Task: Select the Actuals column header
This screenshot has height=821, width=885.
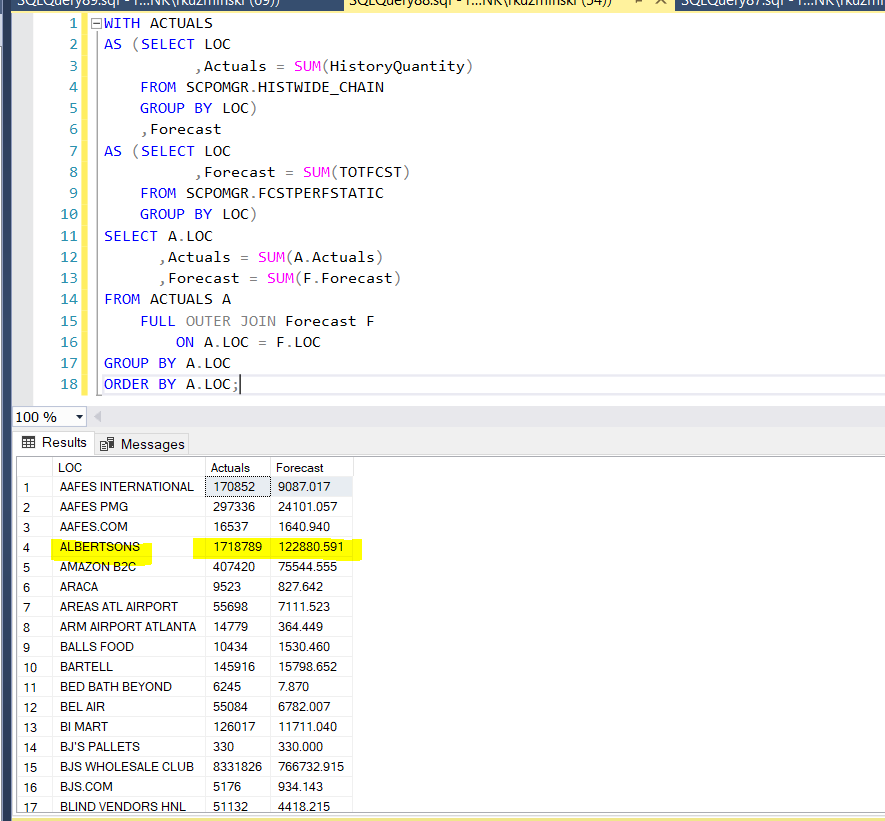Action: (x=237, y=467)
